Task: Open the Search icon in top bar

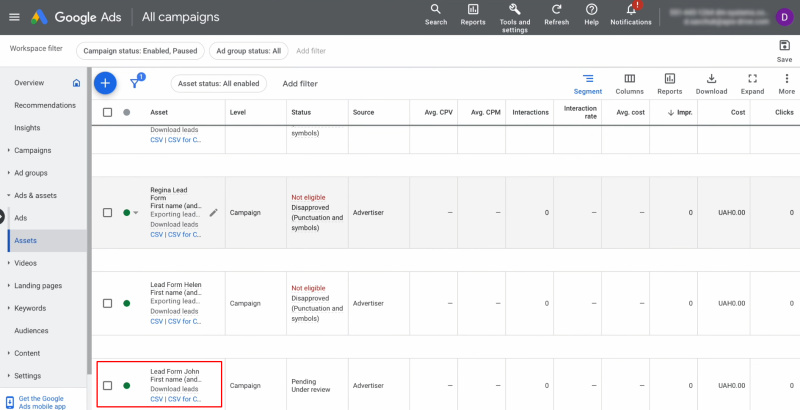Action: pos(436,10)
